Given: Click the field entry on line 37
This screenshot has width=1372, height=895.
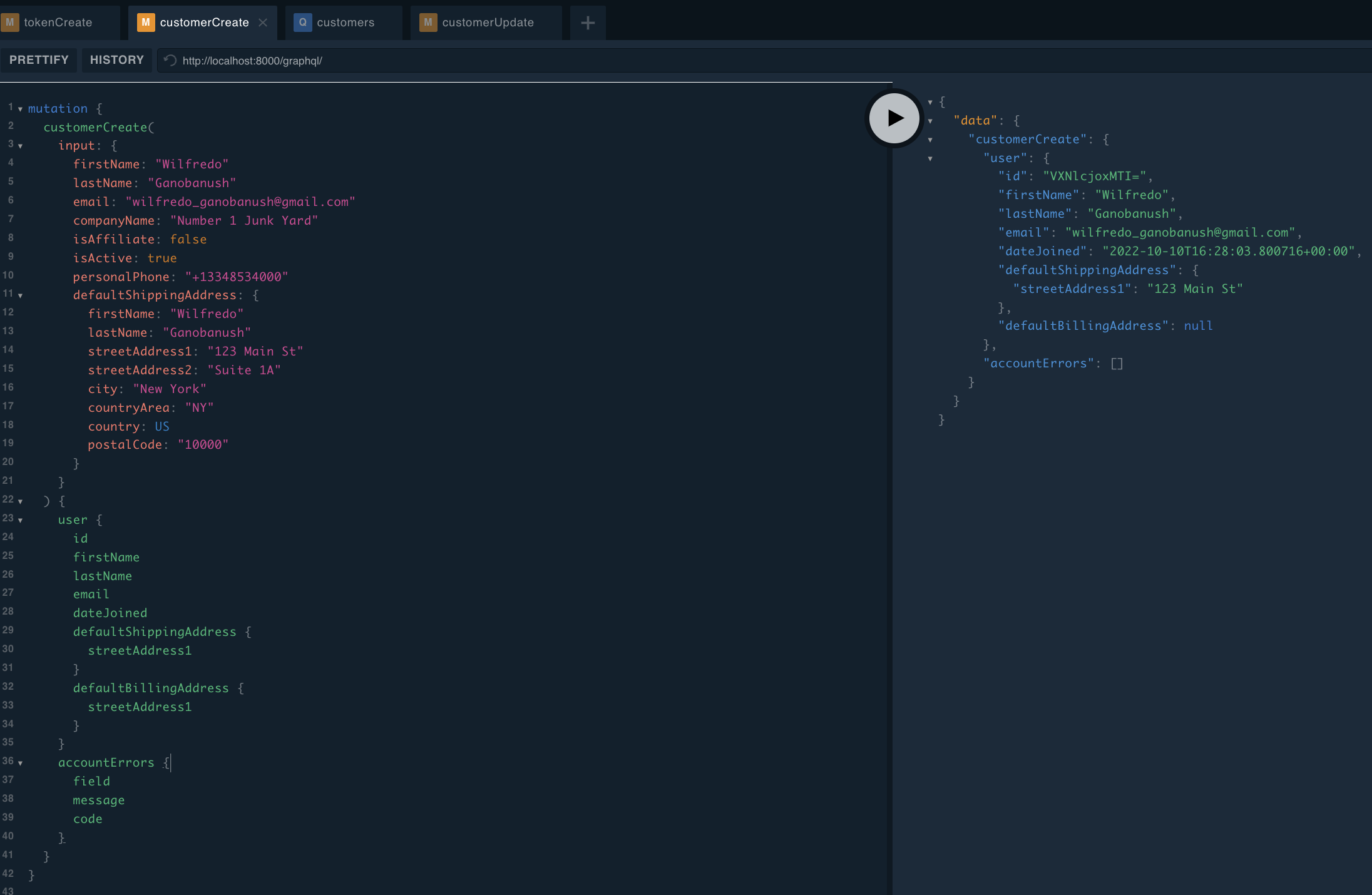Looking at the screenshot, I should click(91, 781).
